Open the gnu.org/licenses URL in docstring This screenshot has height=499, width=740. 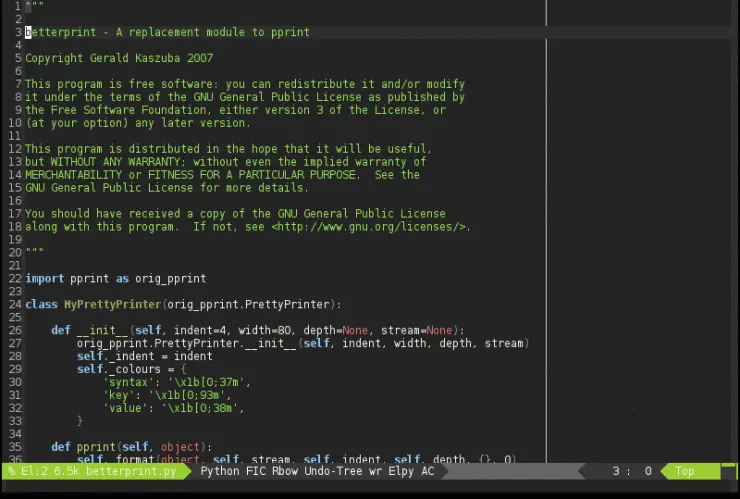368,227
